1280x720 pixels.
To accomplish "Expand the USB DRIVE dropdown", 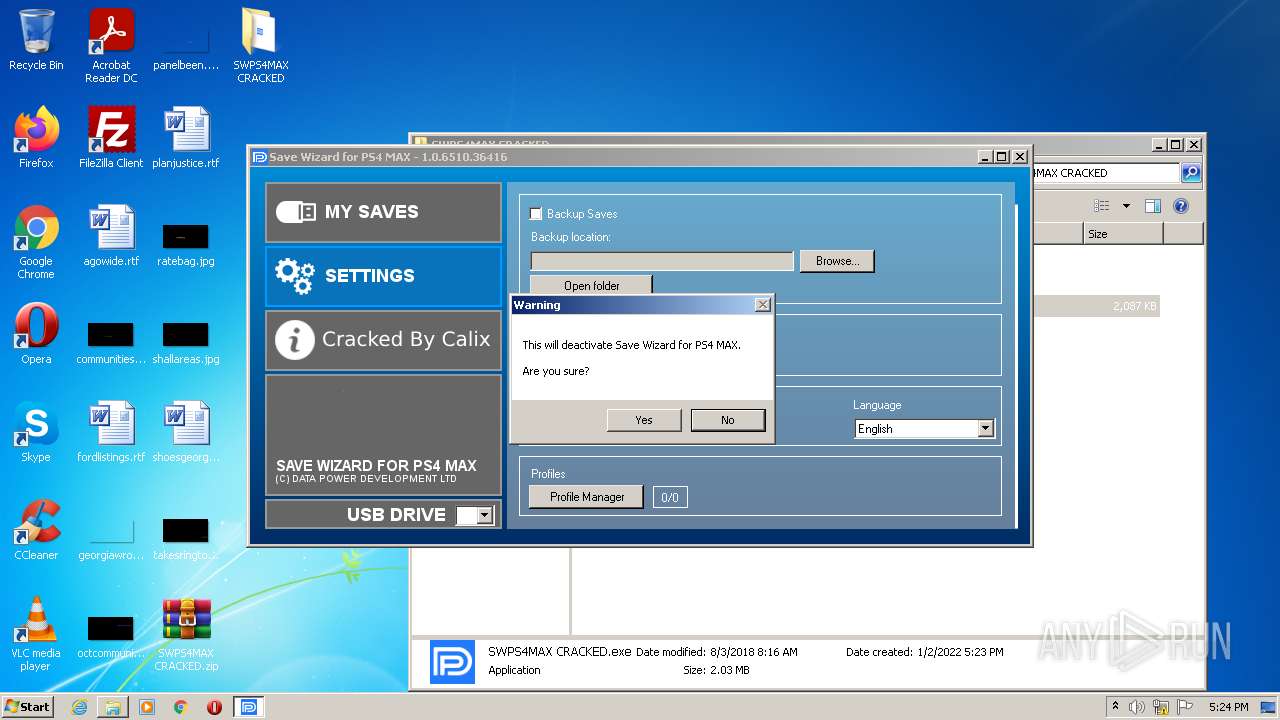I will click(x=485, y=516).
